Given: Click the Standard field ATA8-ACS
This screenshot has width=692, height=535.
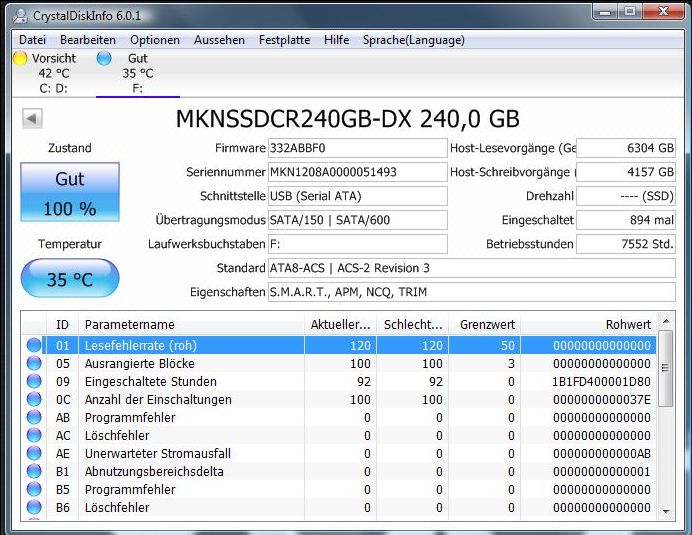Looking at the screenshot, I should [472, 268].
